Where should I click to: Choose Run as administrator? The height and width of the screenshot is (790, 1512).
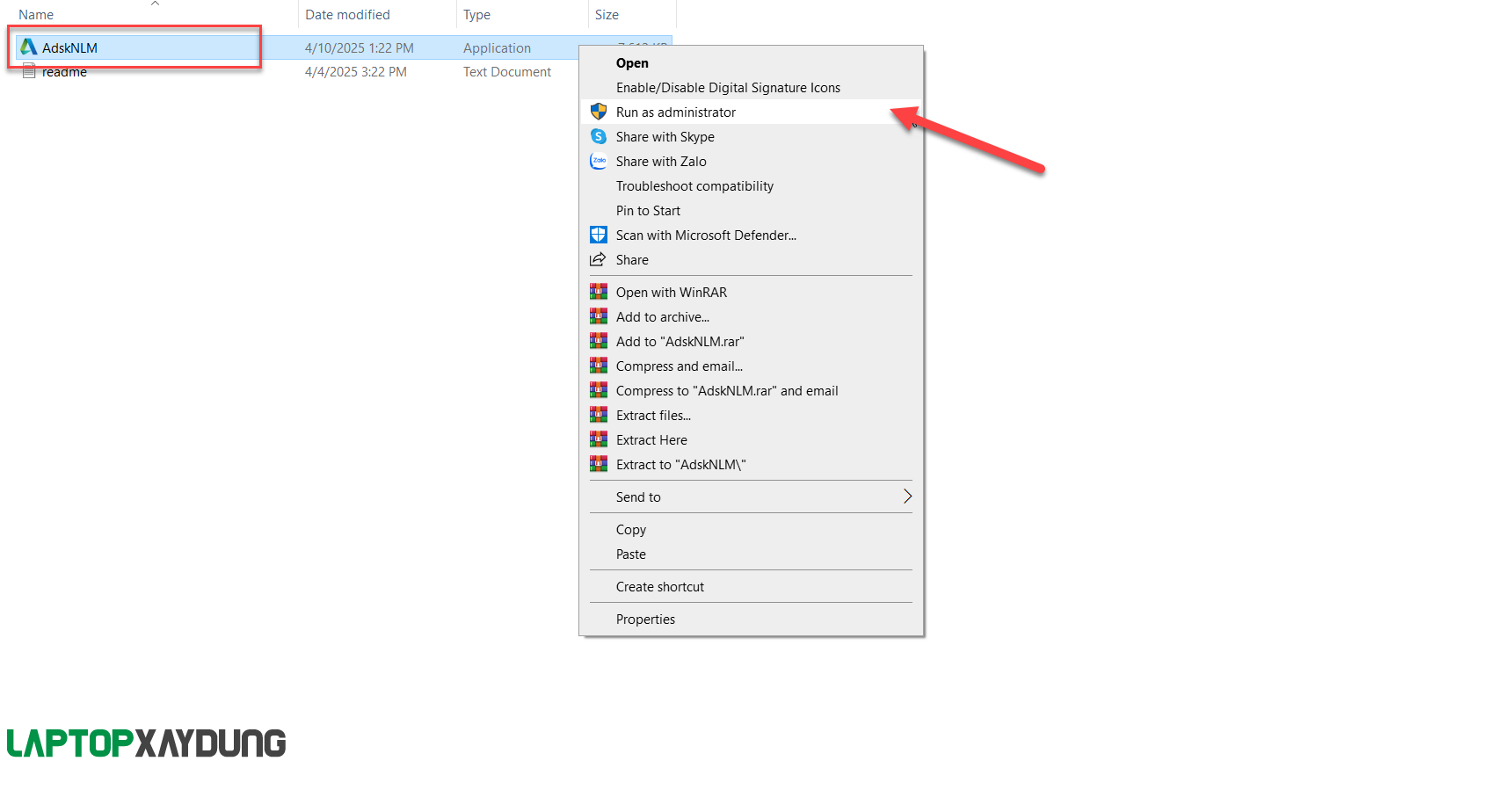click(x=751, y=112)
